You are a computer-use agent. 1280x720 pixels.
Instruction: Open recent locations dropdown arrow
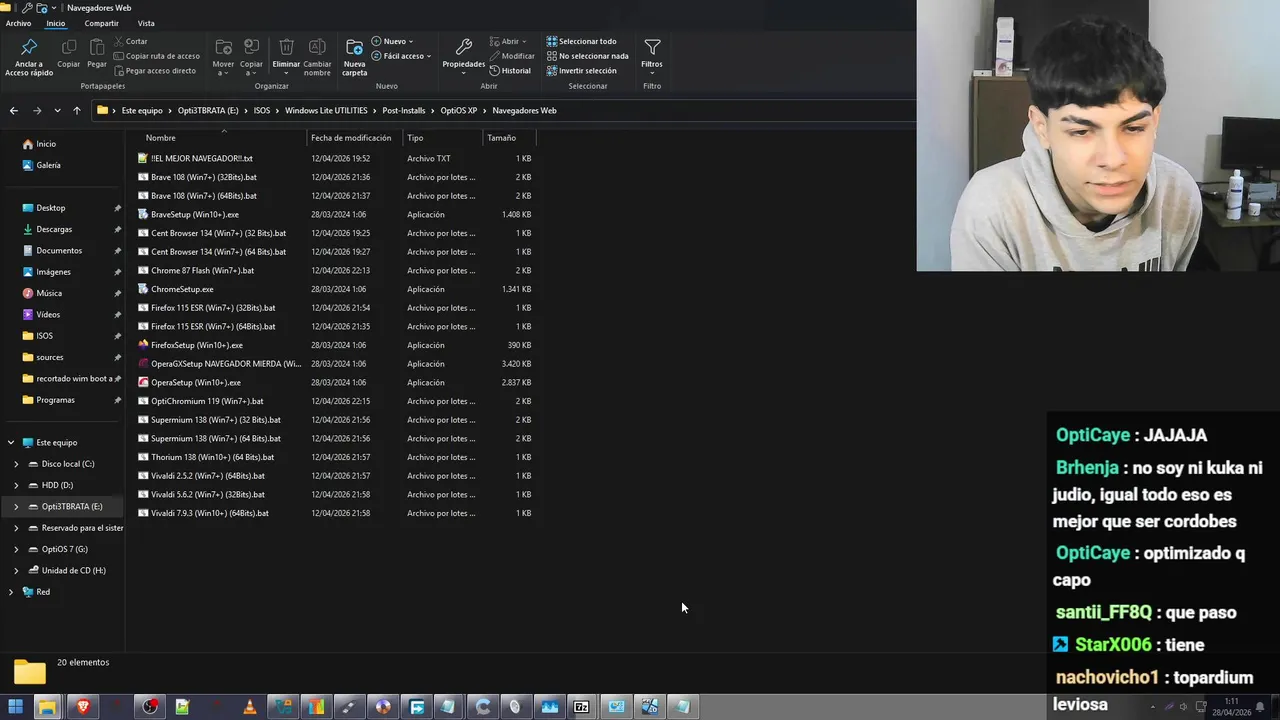pos(57,110)
